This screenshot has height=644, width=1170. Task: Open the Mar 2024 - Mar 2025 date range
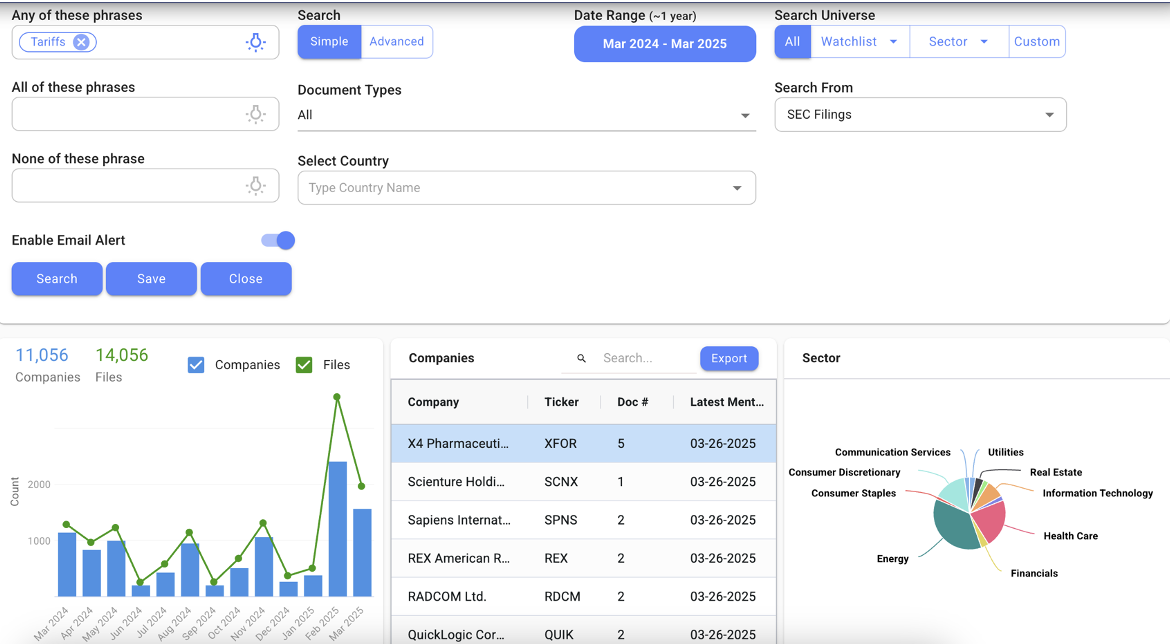click(664, 44)
